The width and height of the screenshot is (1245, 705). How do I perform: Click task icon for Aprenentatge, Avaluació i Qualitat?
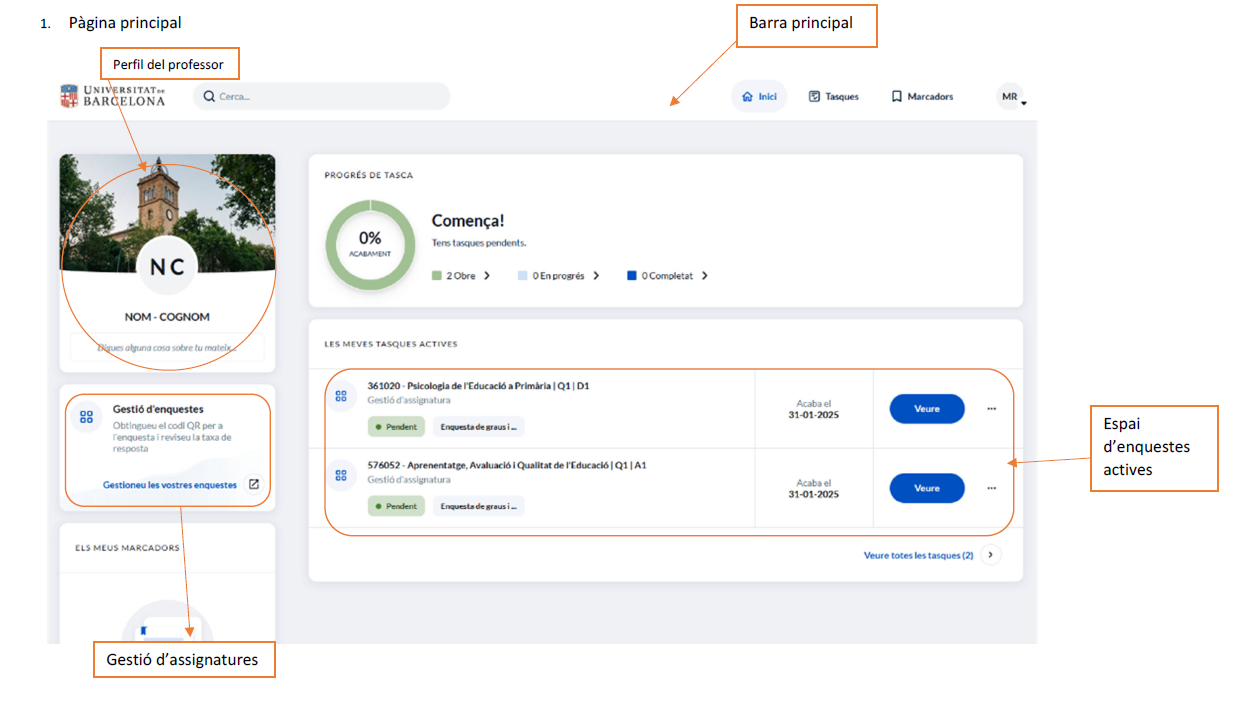(x=341, y=475)
